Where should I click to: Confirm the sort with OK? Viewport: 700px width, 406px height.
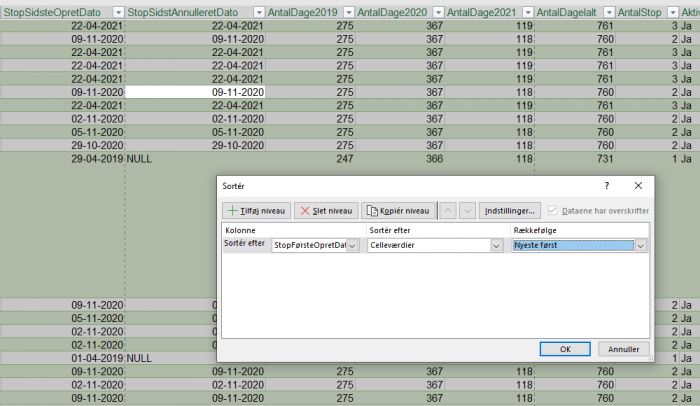[x=565, y=349]
